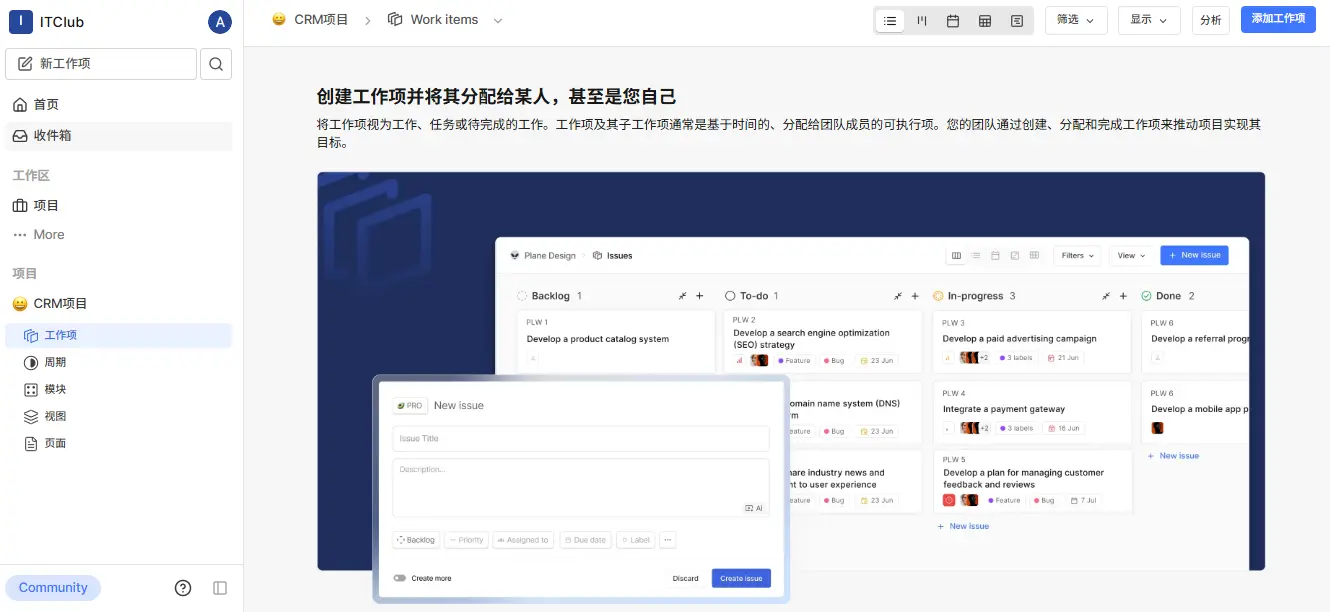Go to 周期 in the sidebar
The height and width of the screenshot is (612, 1330).
[x=55, y=362]
